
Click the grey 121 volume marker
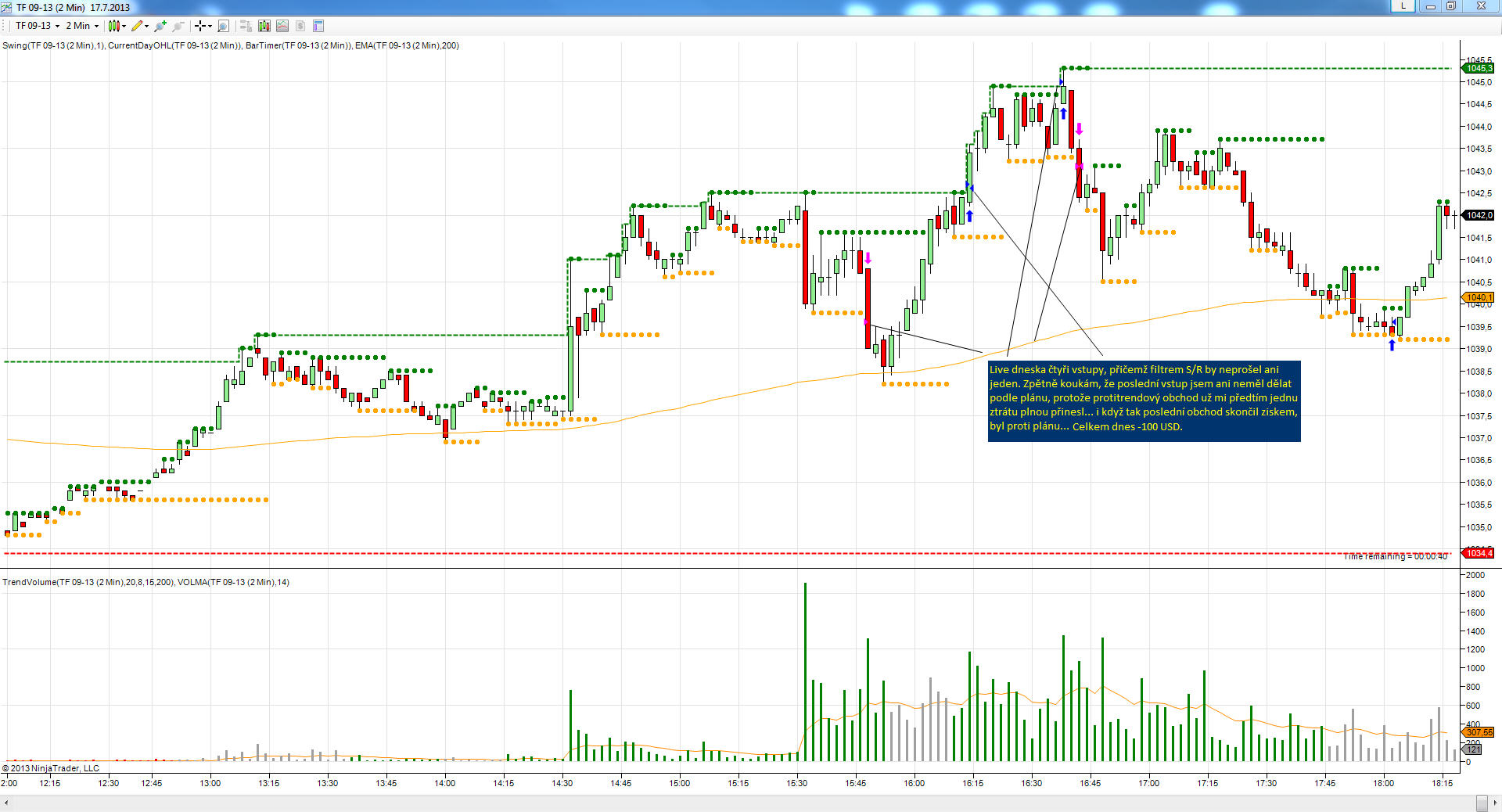click(1472, 749)
